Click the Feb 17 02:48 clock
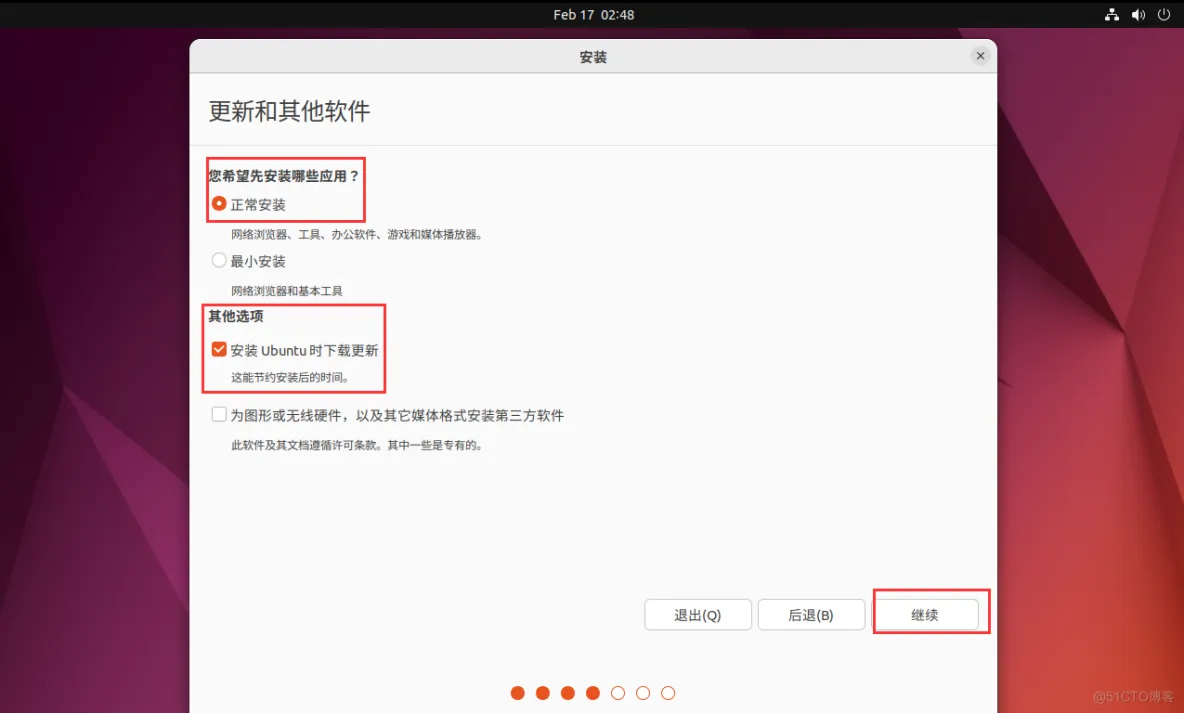The height and width of the screenshot is (713, 1184). click(x=594, y=14)
